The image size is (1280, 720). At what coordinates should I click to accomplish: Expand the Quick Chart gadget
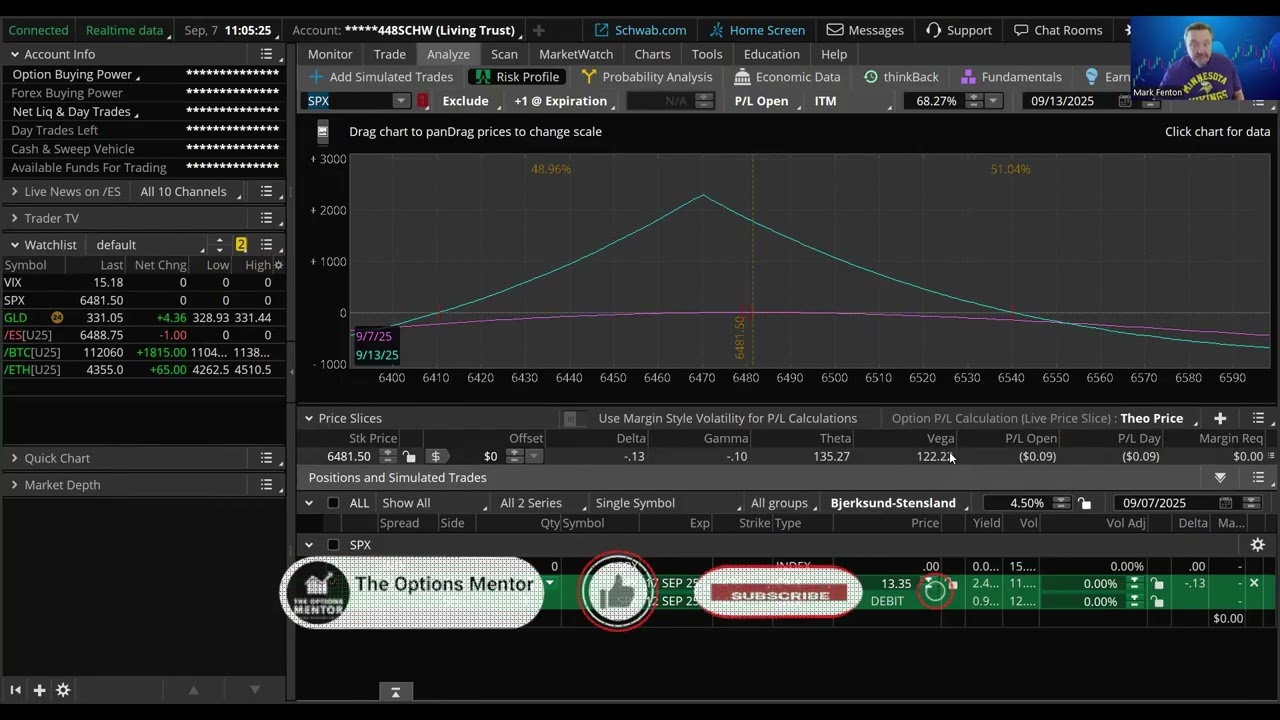point(14,458)
